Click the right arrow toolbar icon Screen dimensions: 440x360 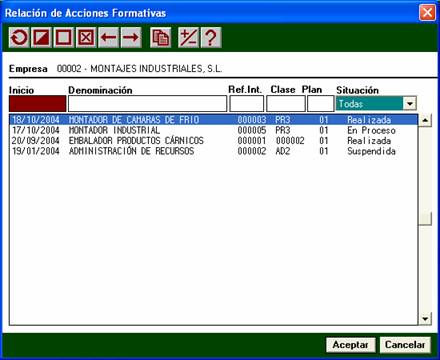[131, 37]
